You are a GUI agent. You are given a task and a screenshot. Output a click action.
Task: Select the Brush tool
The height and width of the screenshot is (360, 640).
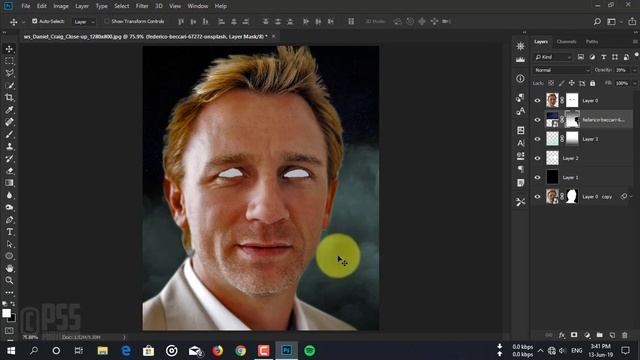(x=9, y=134)
